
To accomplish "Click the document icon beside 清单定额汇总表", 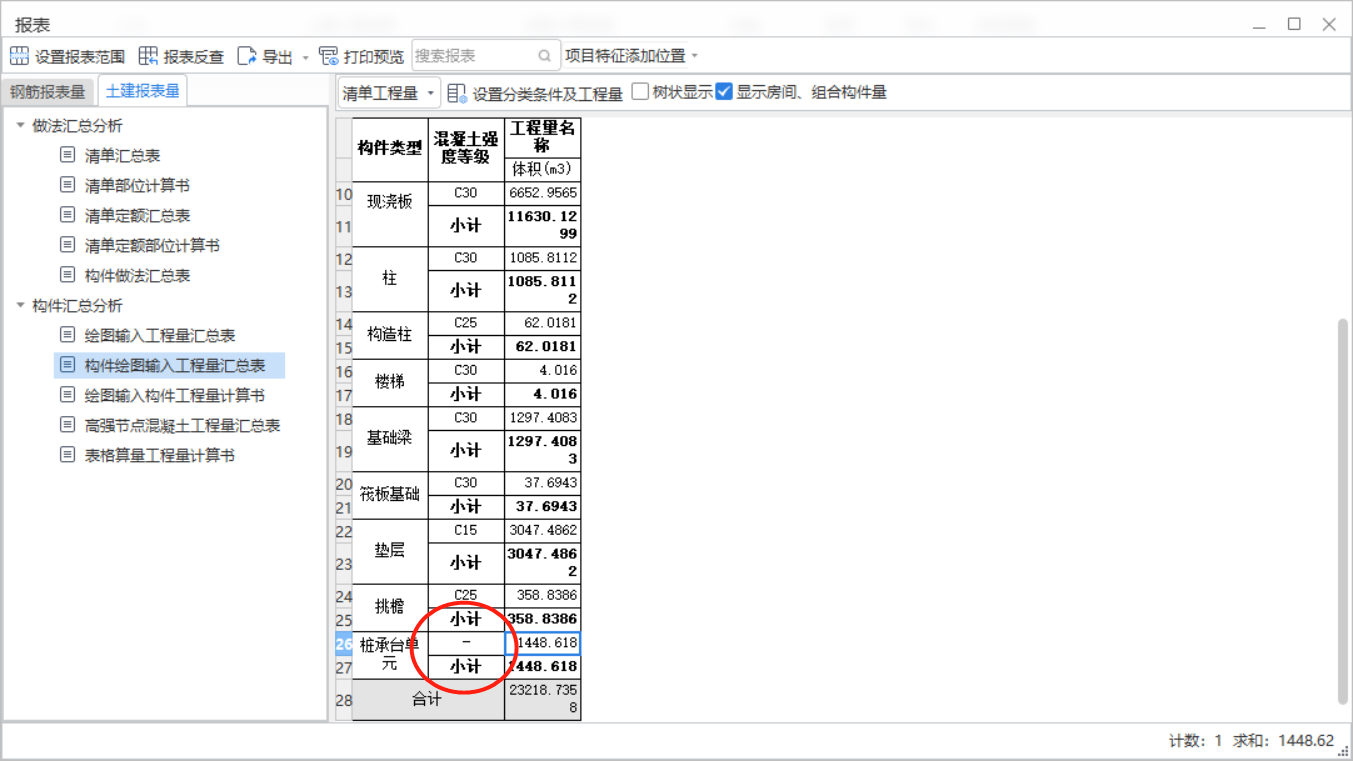I will [67, 215].
